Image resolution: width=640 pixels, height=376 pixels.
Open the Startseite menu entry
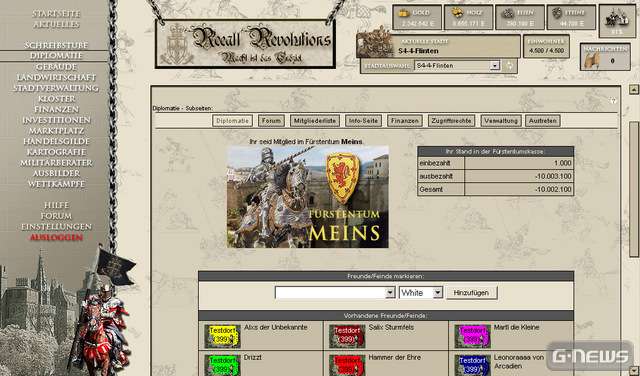pos(56,14)
